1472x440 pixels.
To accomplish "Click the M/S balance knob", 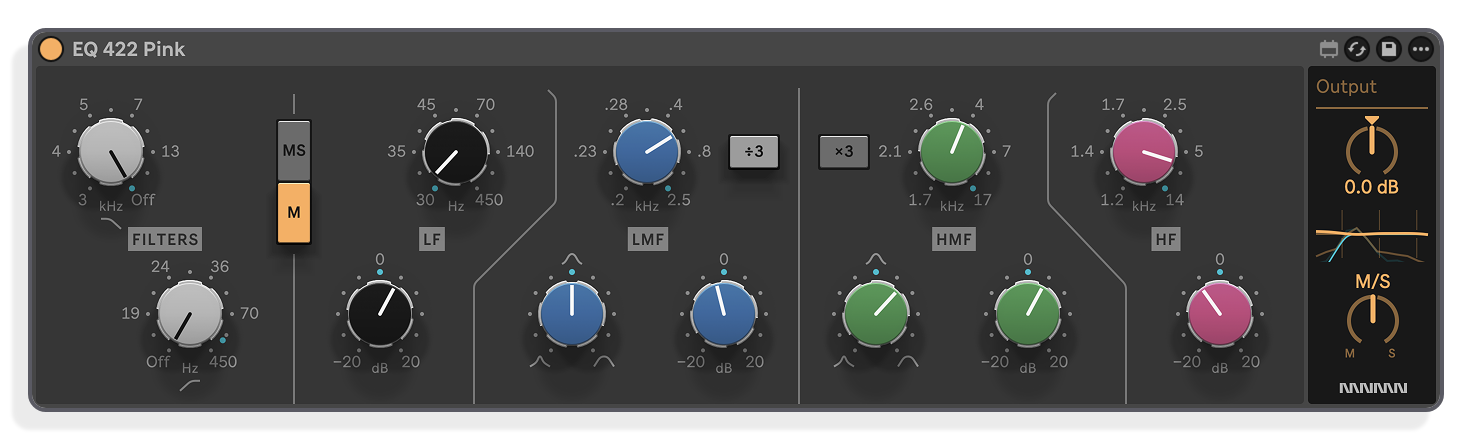I will coord(1372,319).
